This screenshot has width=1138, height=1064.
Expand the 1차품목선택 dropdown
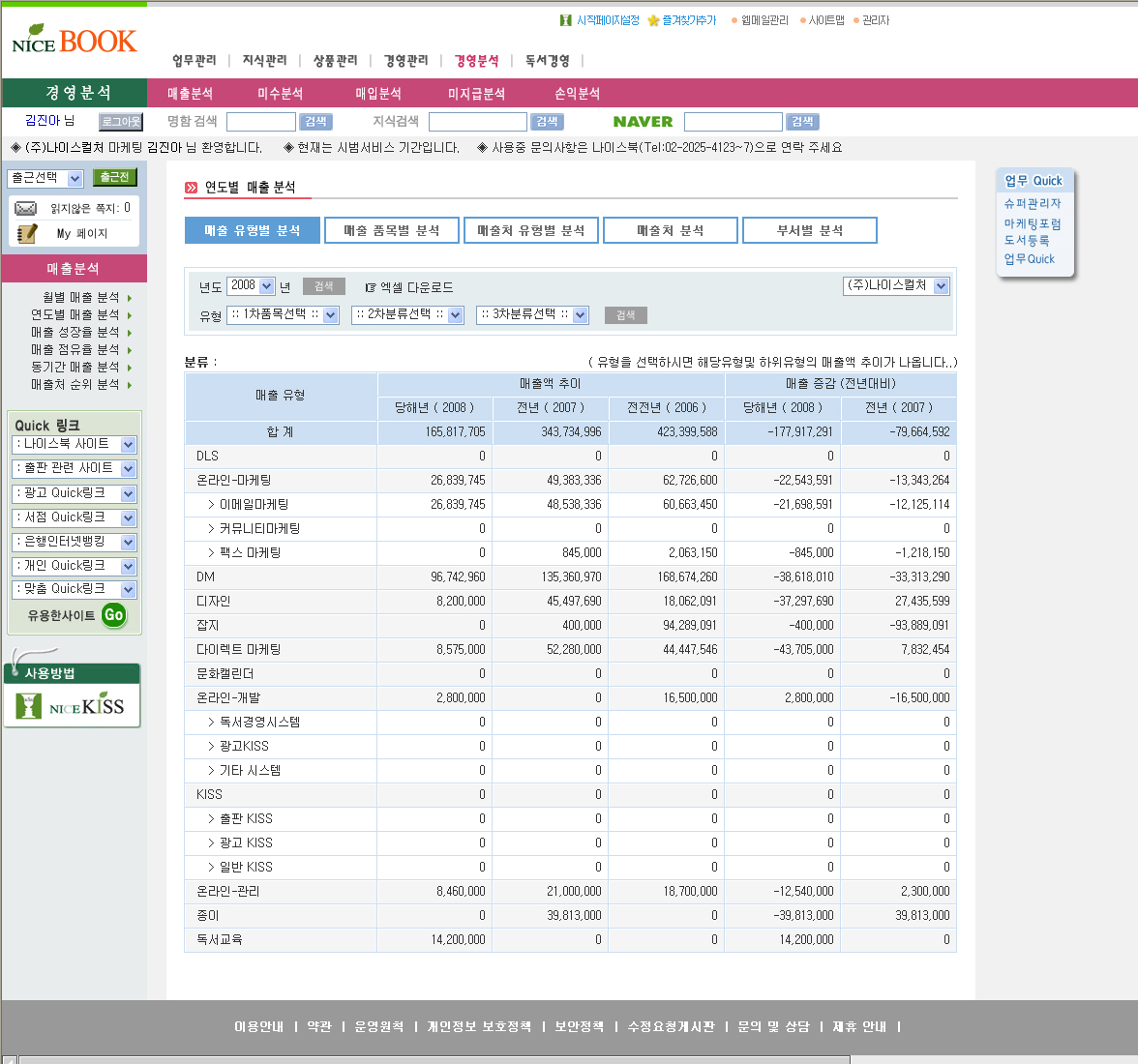[283, 314]
